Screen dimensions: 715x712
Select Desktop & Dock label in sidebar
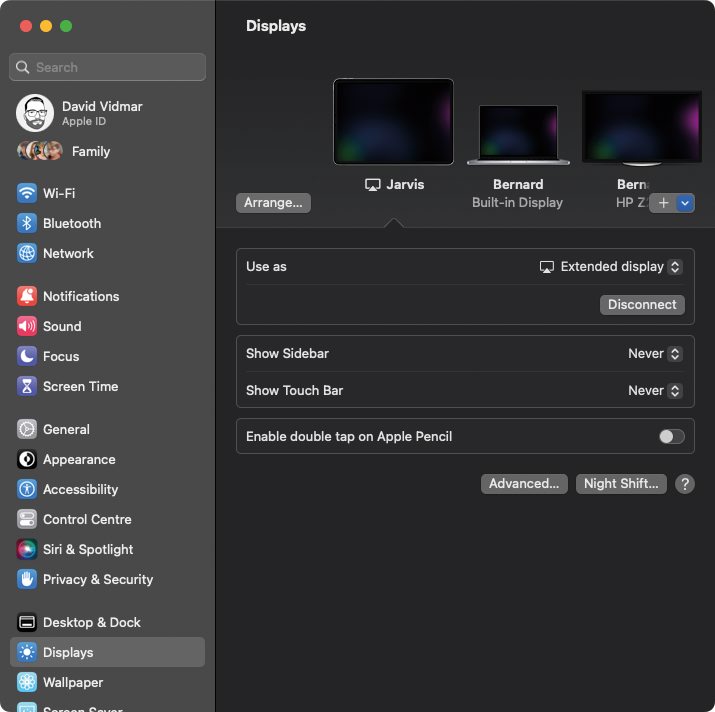click(x=92, y=622)
